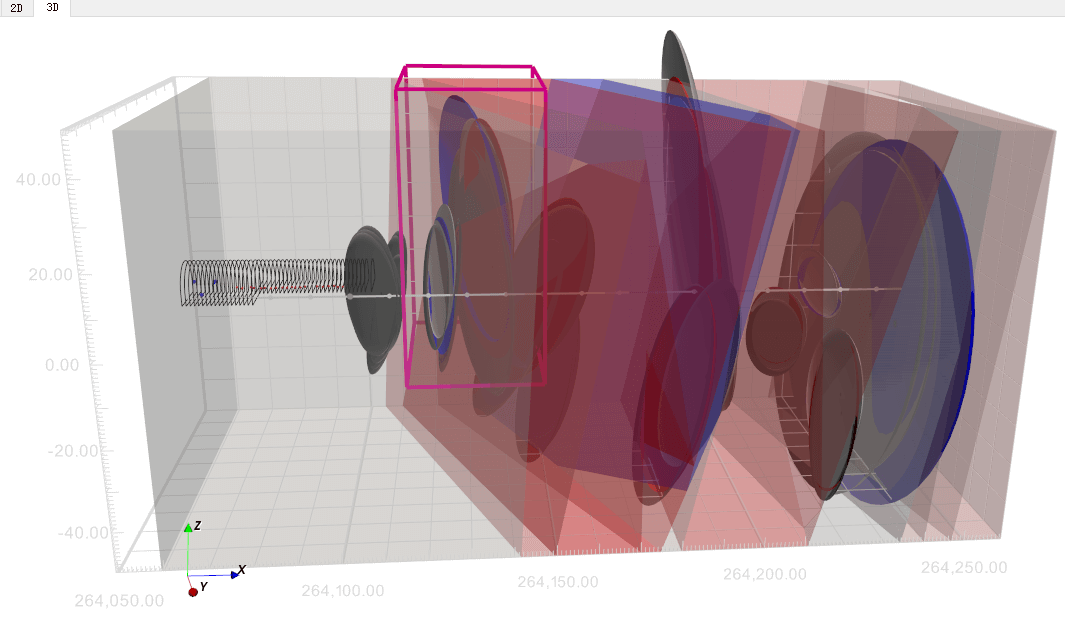This screenshot has width=1065, height=629.
Task: Switch to the 2D view tab
Action: tap(16, 8)
